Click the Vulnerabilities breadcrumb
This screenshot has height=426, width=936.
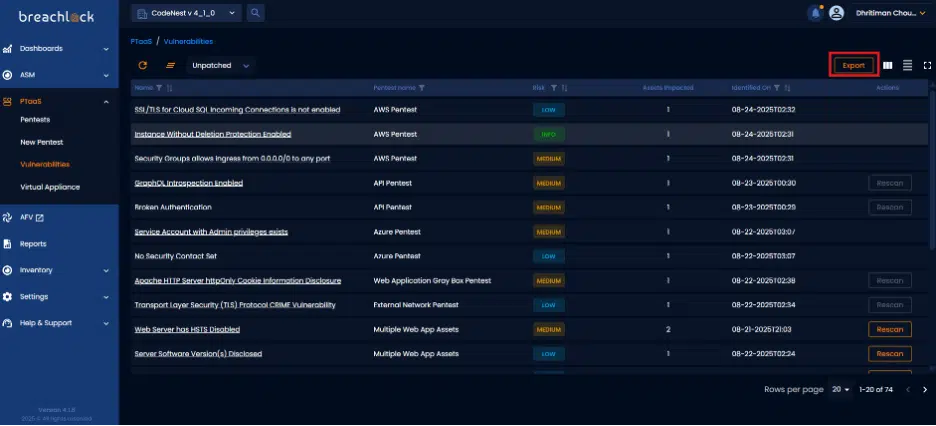coord(188,42)
